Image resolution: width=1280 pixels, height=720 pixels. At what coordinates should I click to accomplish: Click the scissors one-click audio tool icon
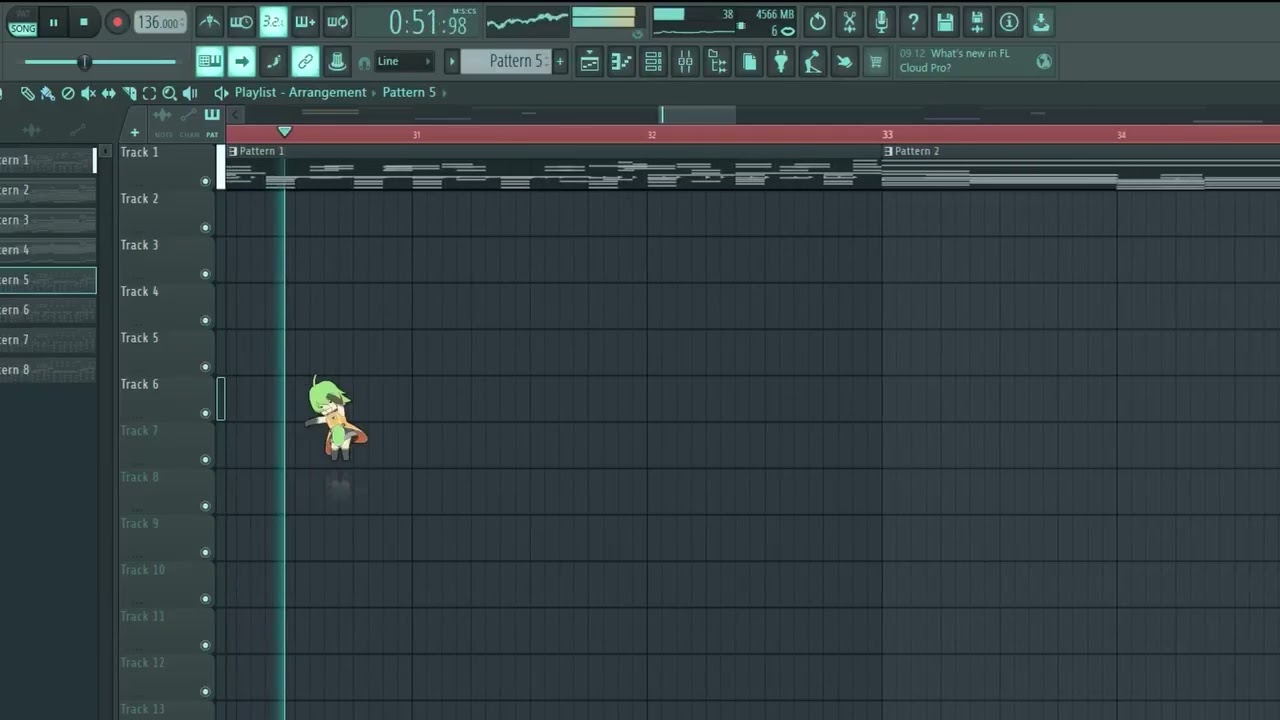click(849, 21)
